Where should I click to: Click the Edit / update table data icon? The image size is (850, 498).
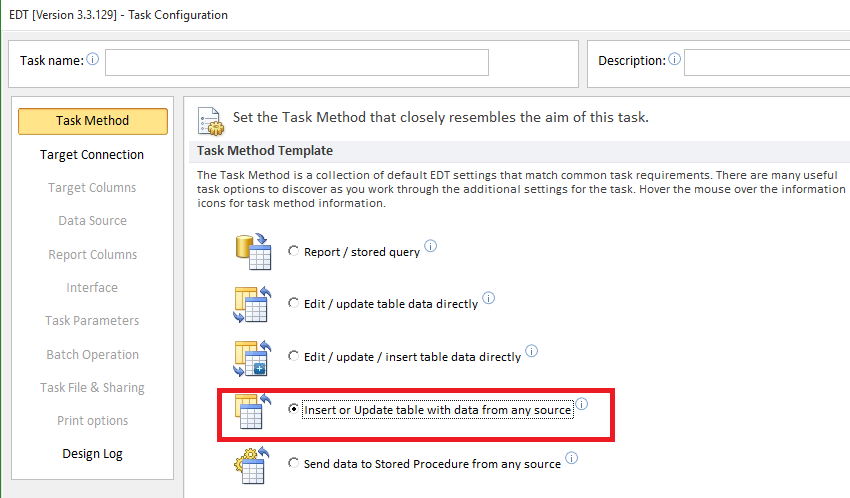pyautogui.click(x=252, y=305)
